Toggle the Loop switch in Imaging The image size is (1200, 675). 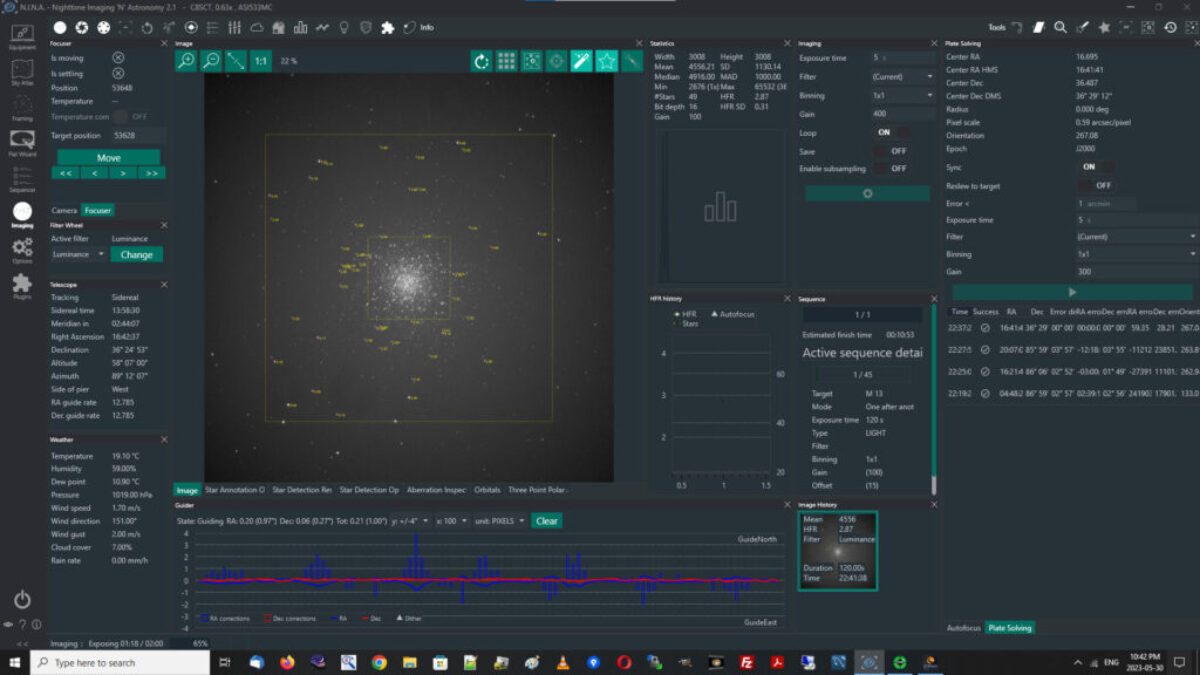pos(894,132)
